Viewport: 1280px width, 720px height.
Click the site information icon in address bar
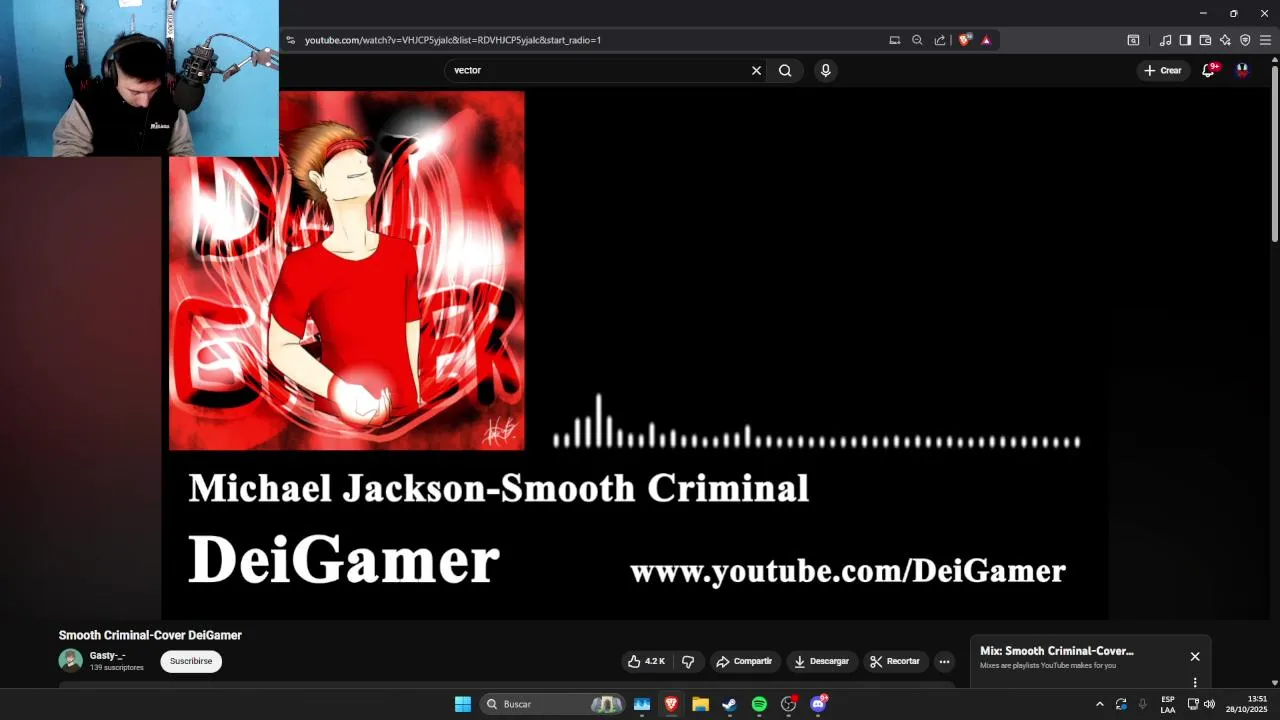(290, 40)
